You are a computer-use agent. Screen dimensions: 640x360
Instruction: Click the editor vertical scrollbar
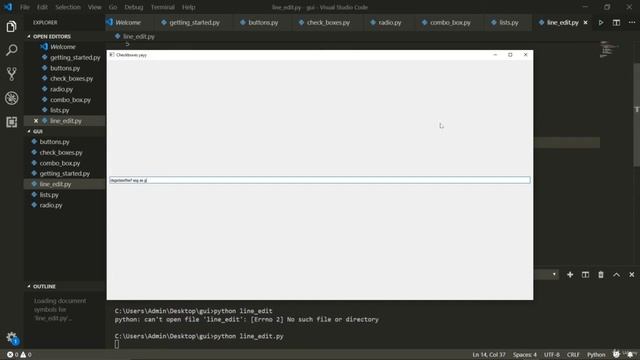tap(637, 115)
